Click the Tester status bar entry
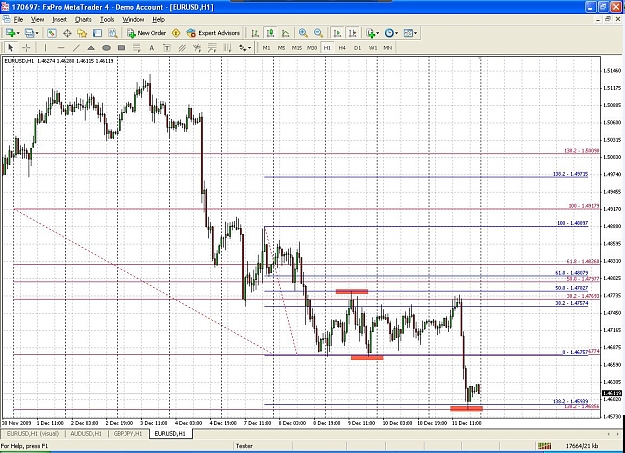The image size is (625, 453). (244, 446)
